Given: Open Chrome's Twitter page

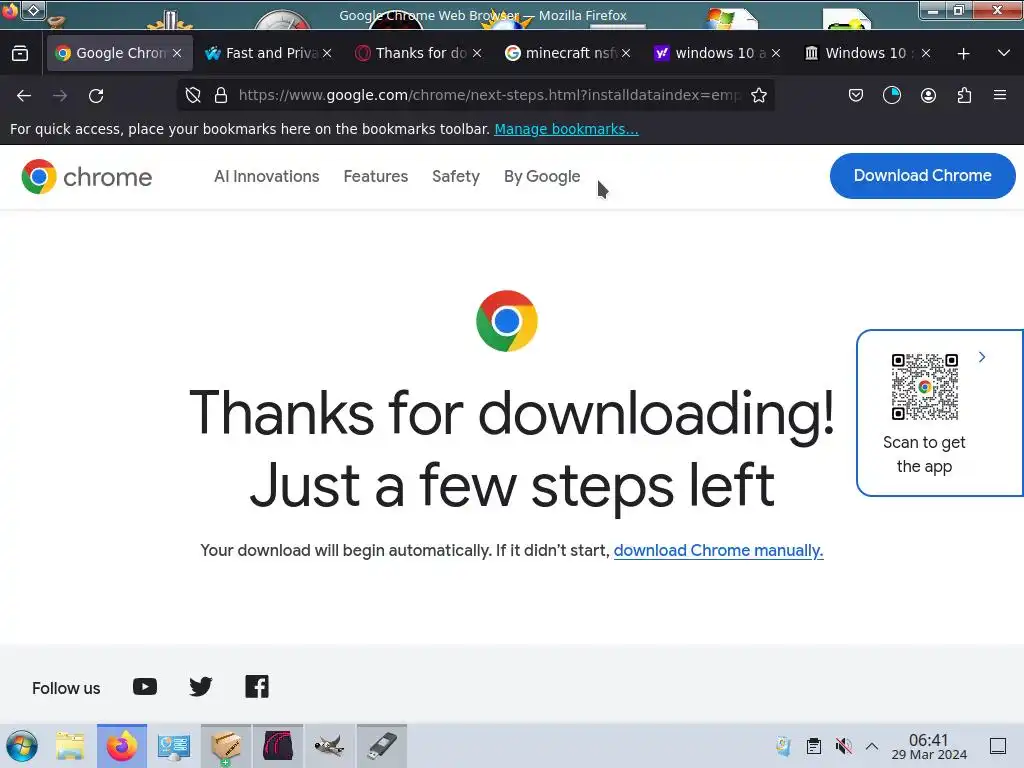Looking at the screenshot, I should [200, 686].
